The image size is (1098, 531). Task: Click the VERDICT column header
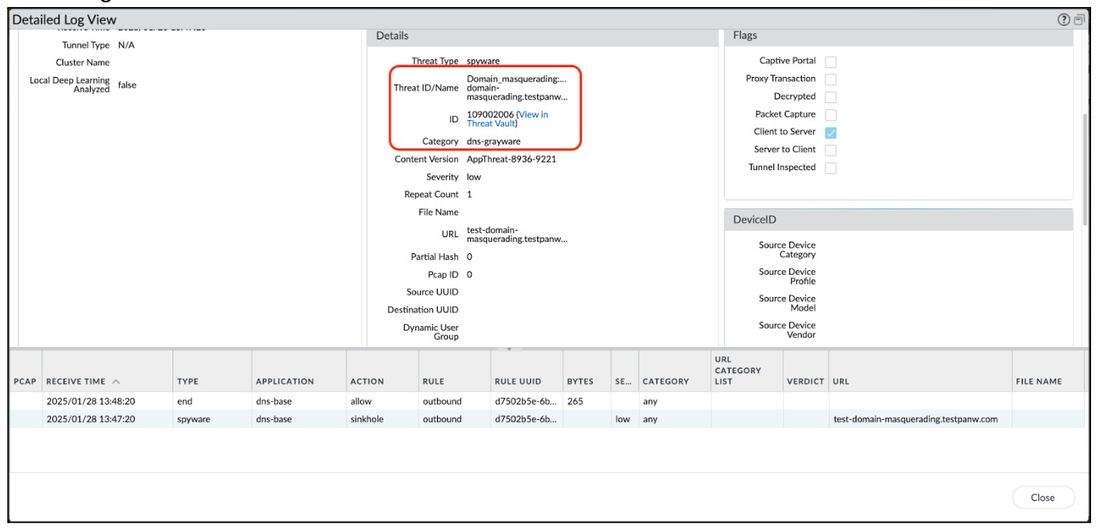(x=805, y=382)
